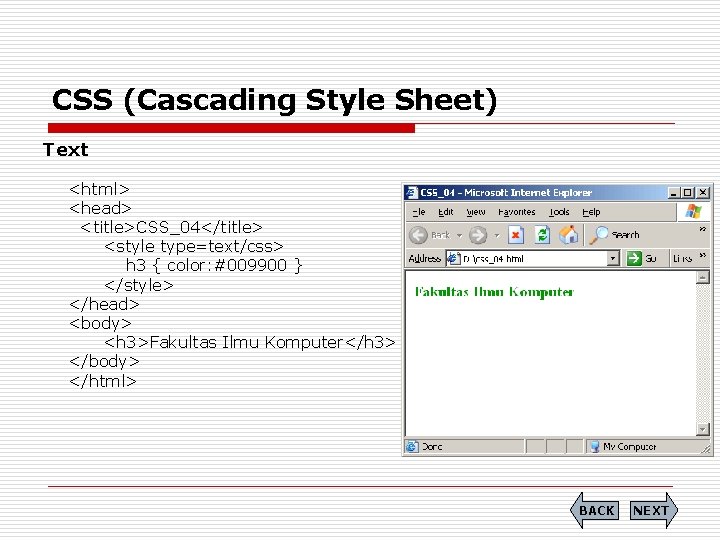Expand the Links bar chevron
The image size is (720, 540).
point(703,255)
